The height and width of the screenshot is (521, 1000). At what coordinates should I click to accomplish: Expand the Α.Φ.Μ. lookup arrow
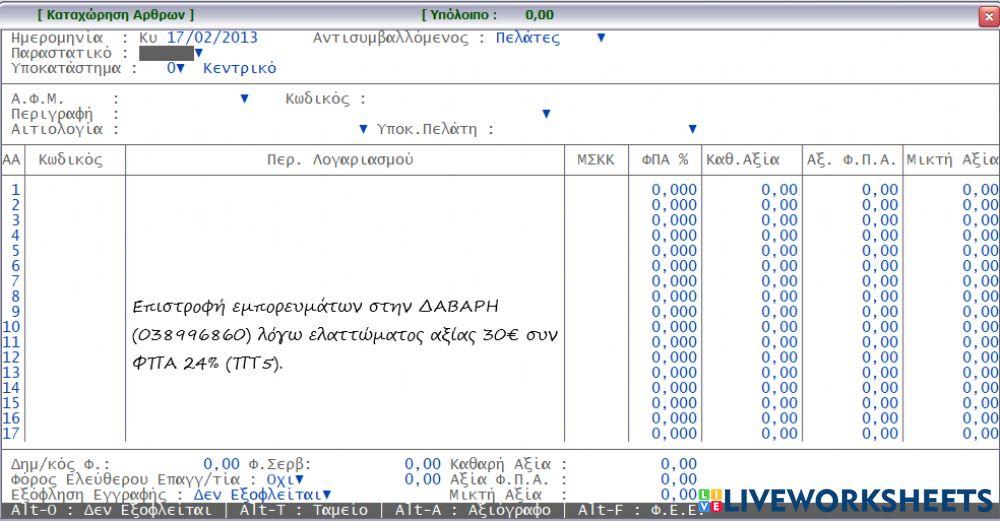pos(244,99)
